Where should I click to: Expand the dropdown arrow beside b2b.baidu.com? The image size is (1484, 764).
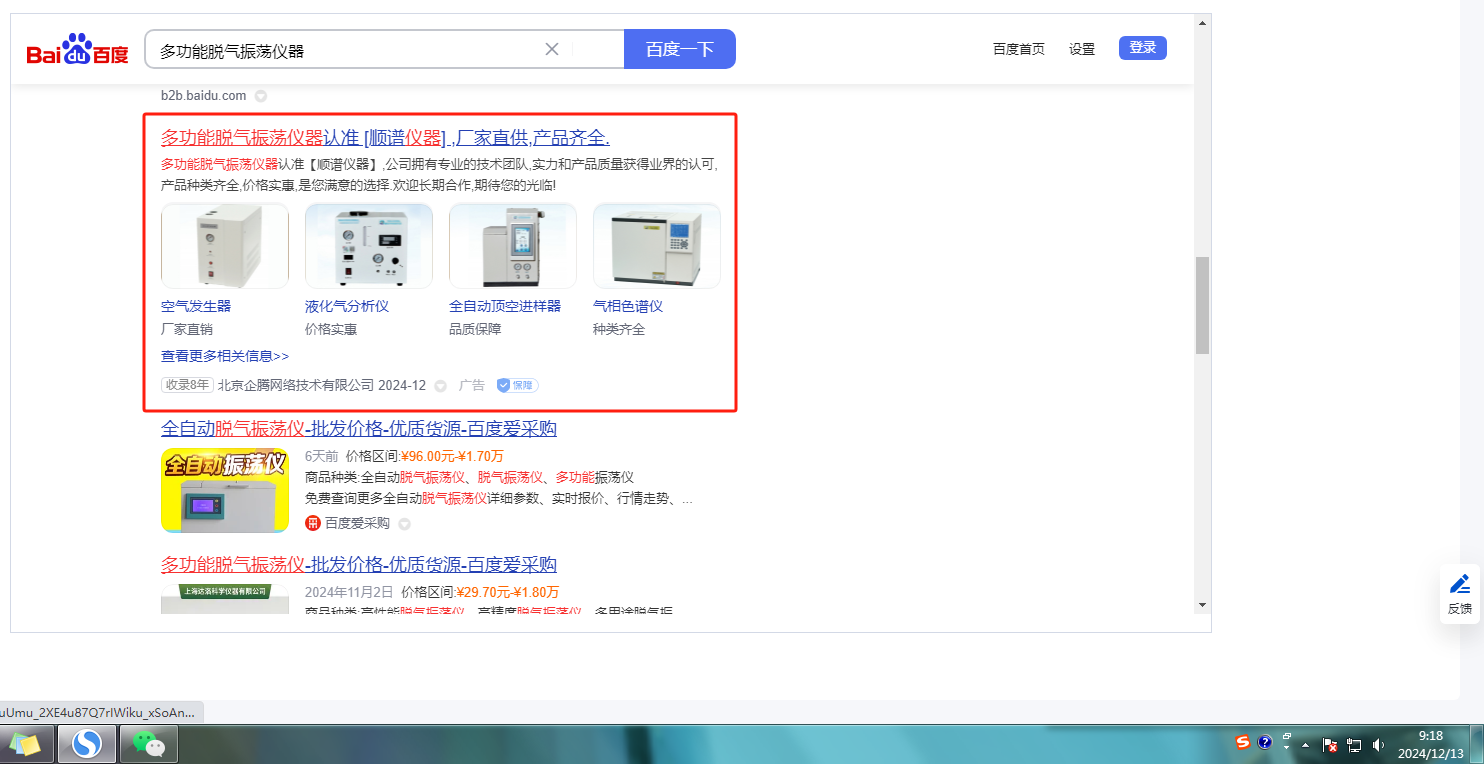260,96
